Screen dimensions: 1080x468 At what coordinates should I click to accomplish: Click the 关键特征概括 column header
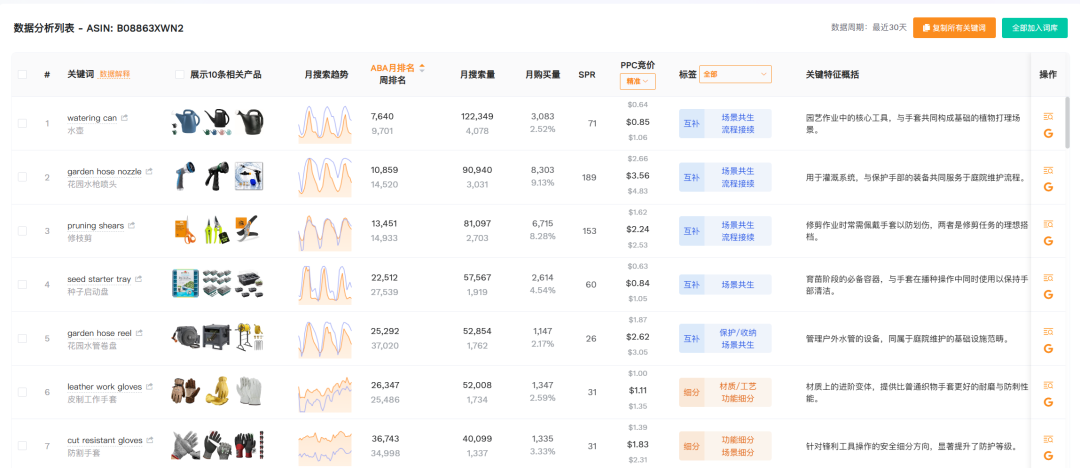pyautogui.click(x=832, y=74)
